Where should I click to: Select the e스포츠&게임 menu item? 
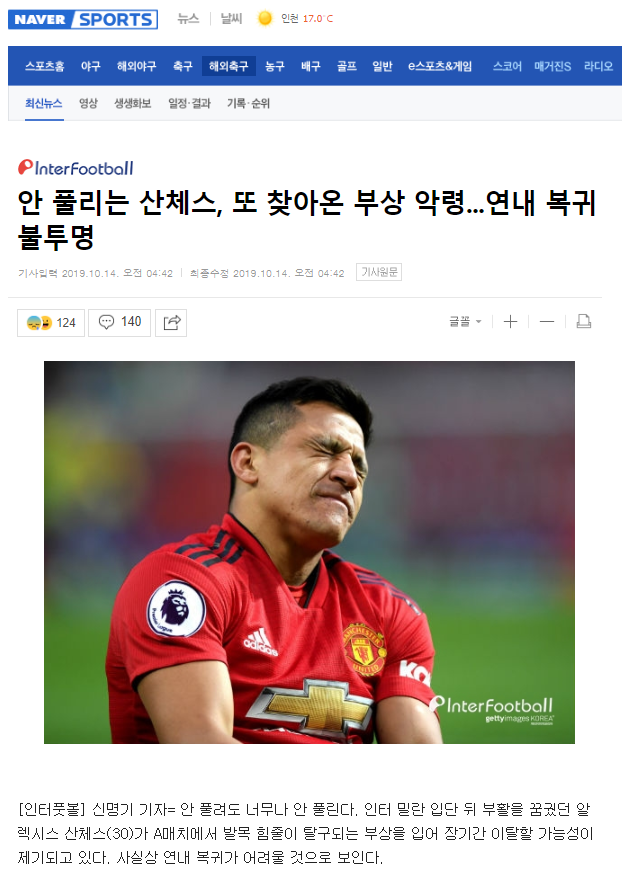(440, 66)
